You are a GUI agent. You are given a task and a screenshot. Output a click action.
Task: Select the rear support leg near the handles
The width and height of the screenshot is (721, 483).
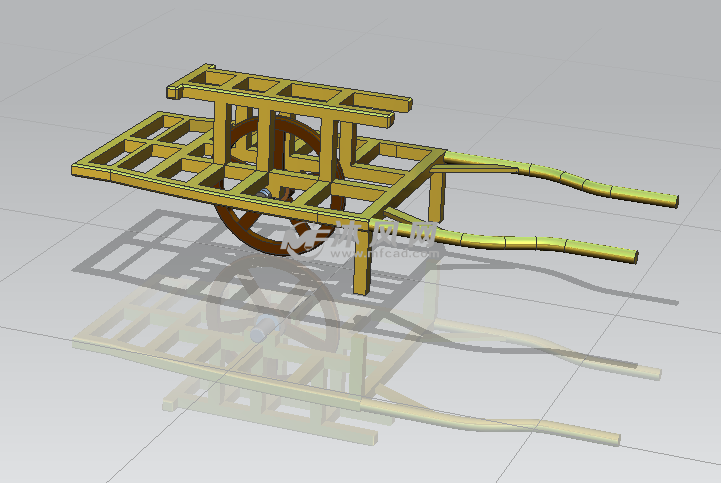point(434,198)
